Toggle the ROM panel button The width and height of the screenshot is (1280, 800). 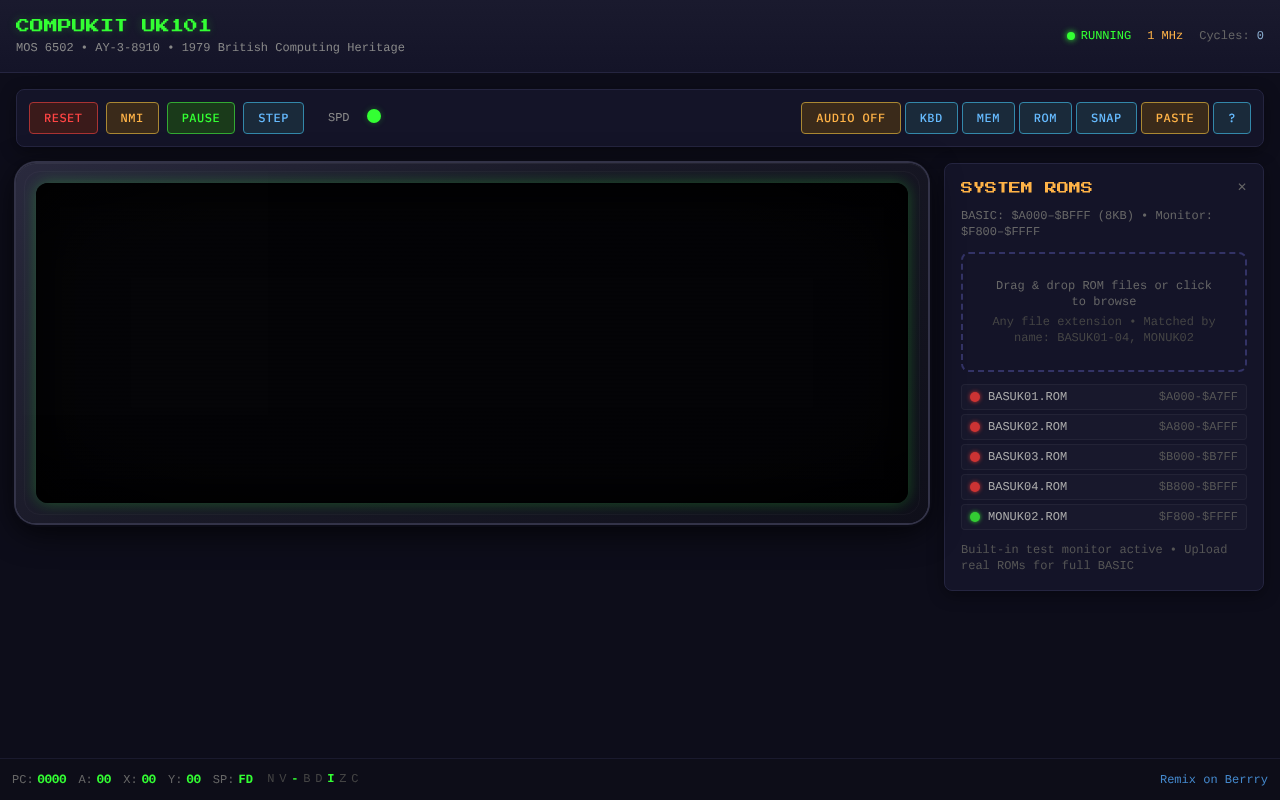pos(1045,118)
